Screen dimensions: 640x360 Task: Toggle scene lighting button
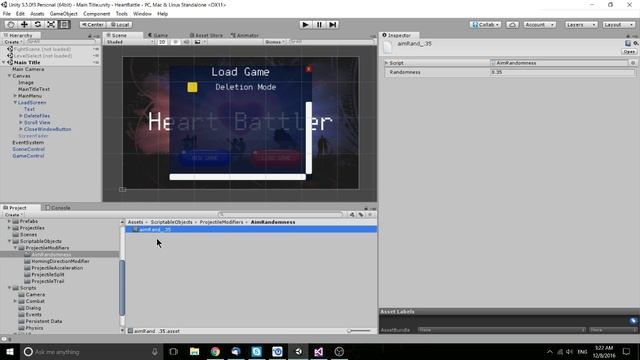click(176, 42)
